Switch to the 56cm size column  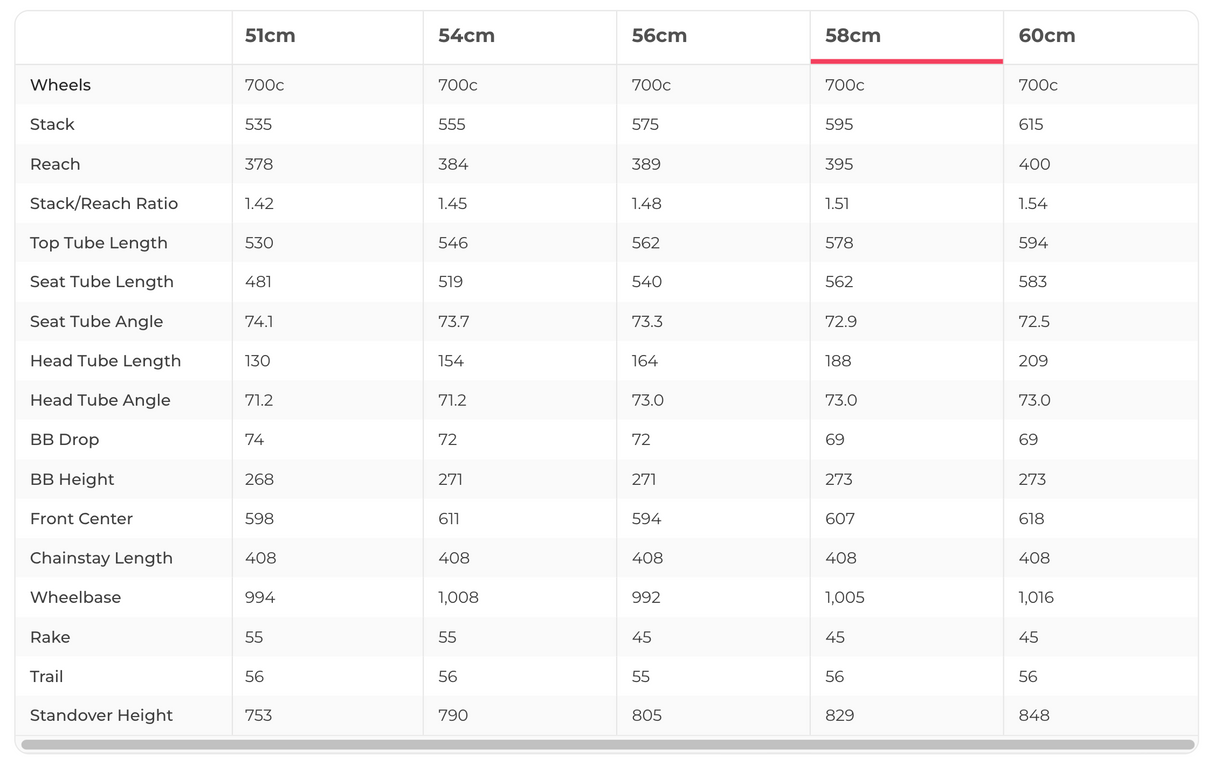[659, 36]
